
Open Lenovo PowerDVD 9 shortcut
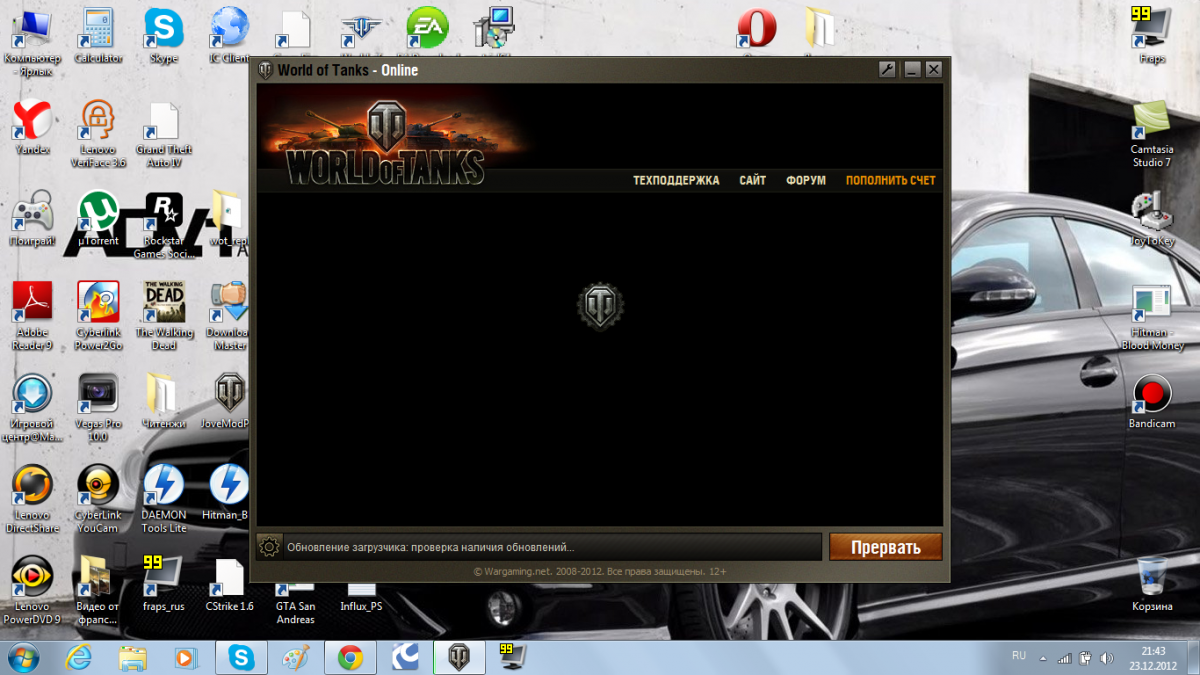32,589
